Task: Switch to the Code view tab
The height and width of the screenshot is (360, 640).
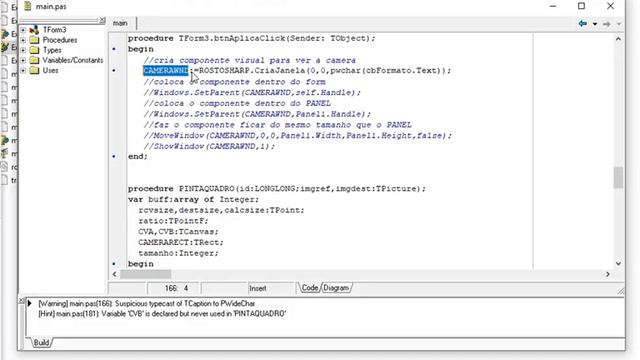Action: pyautogui.click(x=309, y=288)
